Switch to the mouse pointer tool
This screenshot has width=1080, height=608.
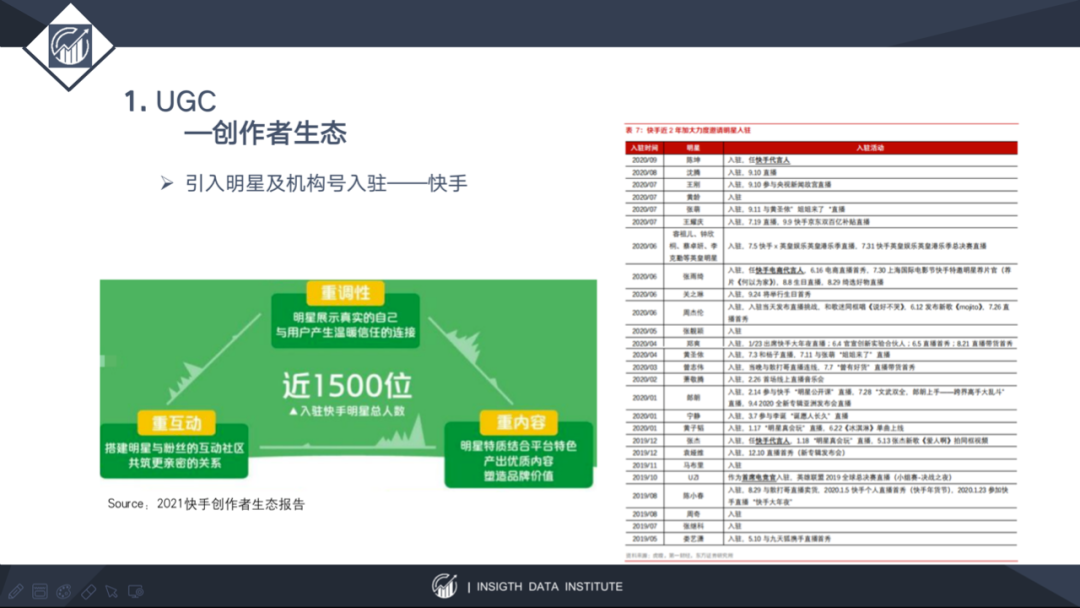click(x=112, y=591)
